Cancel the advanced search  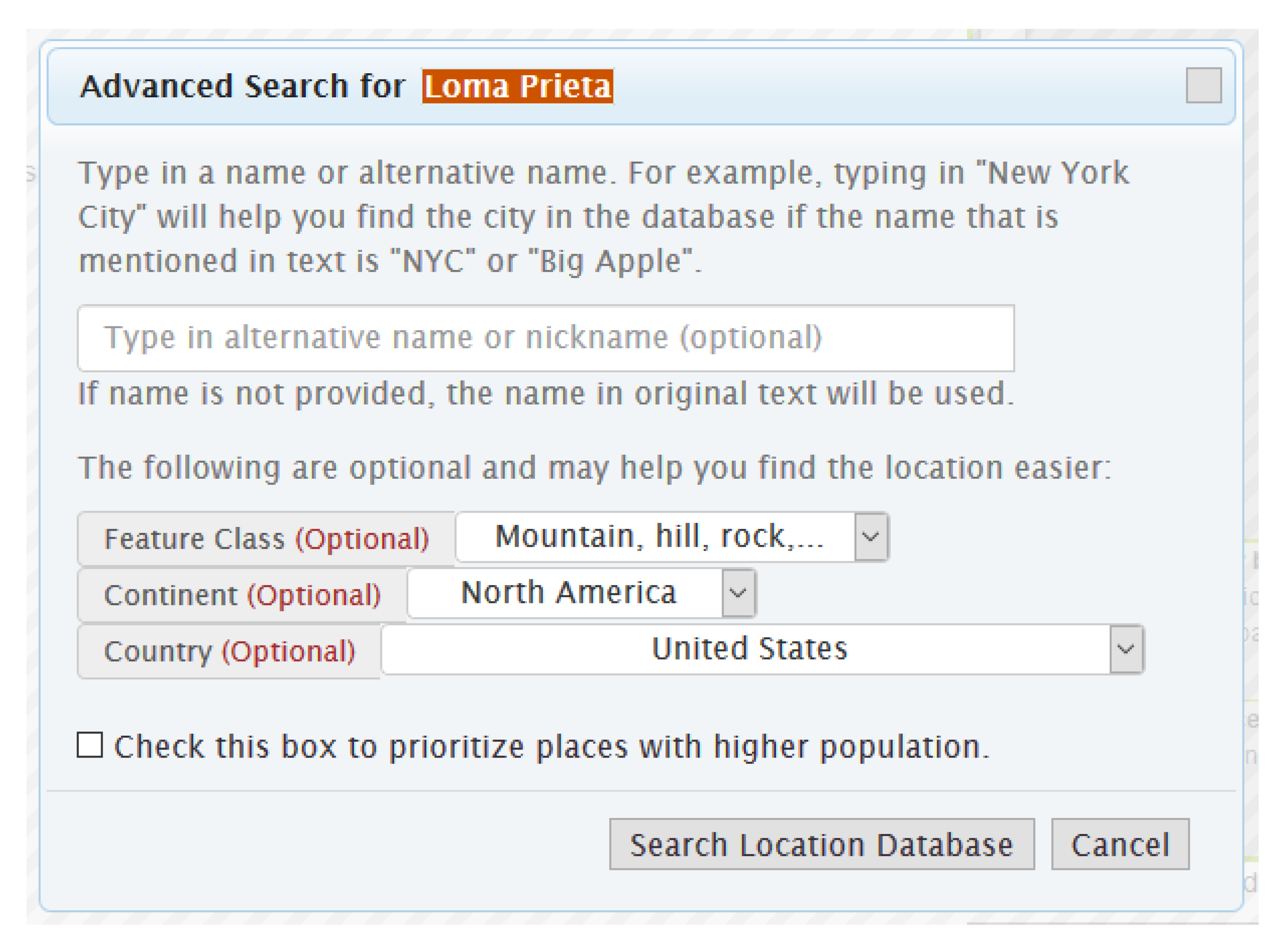pyautogui.click(x=1119, y=844)
